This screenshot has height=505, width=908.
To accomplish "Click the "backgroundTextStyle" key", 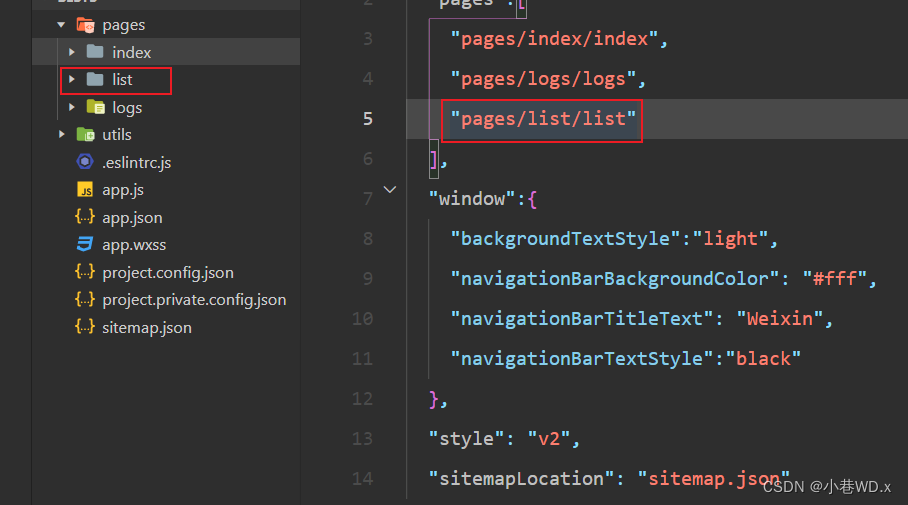I will [565, 239].
